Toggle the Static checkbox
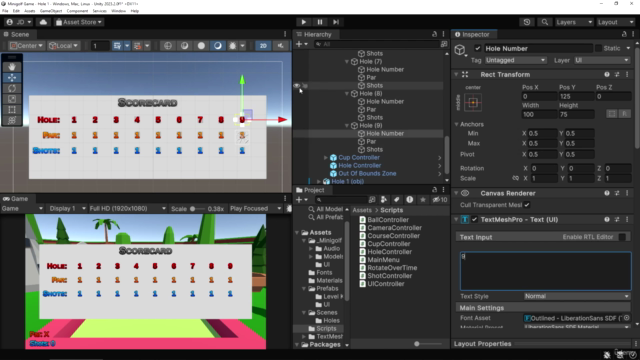Viewport: 640px width, 360px height. 598,48
